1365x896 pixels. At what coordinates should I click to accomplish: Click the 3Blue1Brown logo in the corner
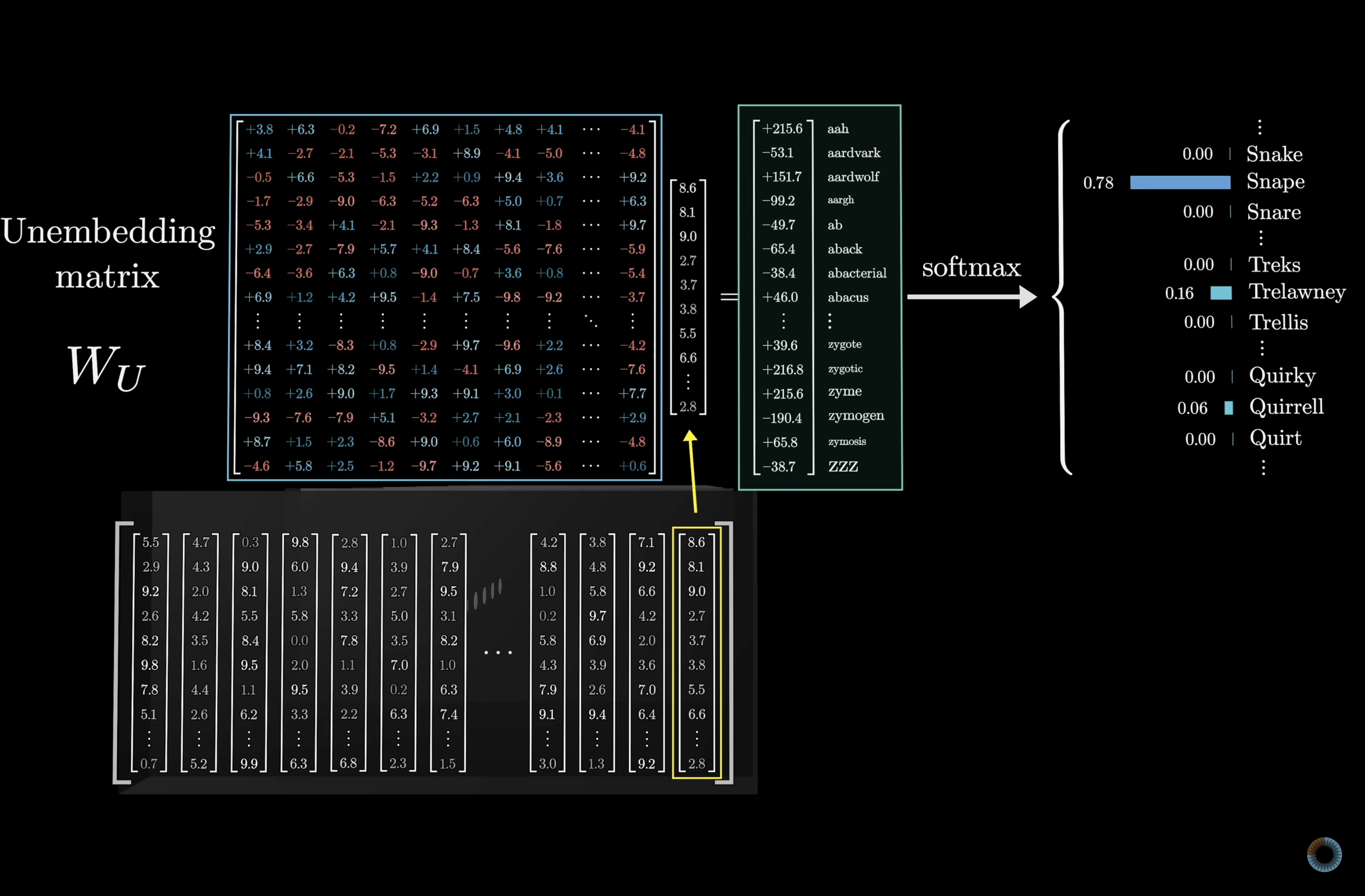[1325, 855]
